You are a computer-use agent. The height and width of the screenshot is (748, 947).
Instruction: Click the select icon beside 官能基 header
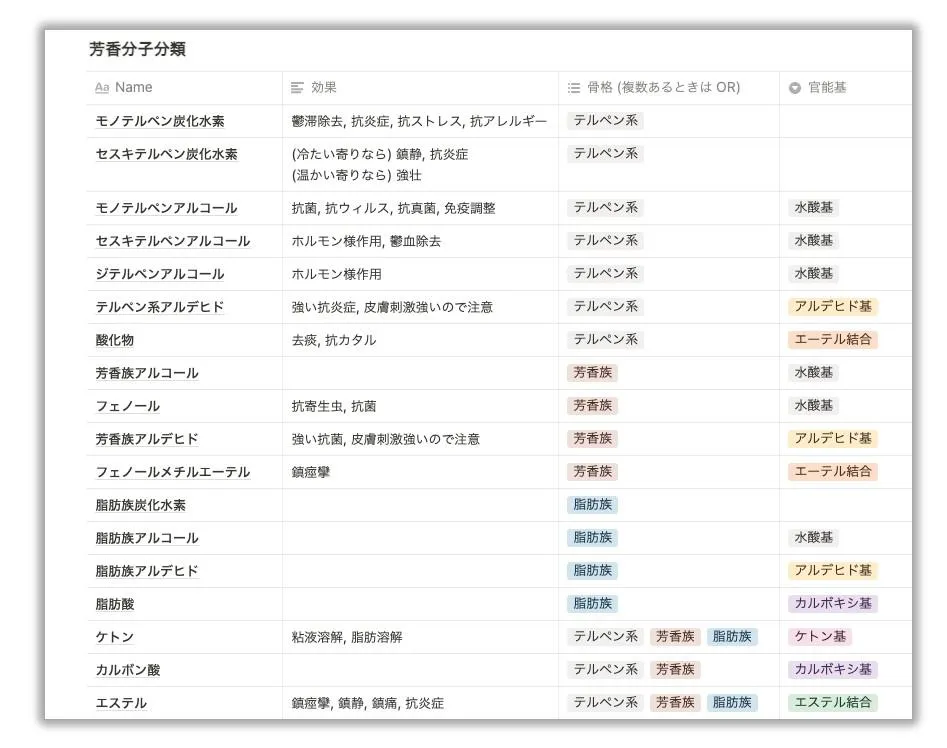795,88
